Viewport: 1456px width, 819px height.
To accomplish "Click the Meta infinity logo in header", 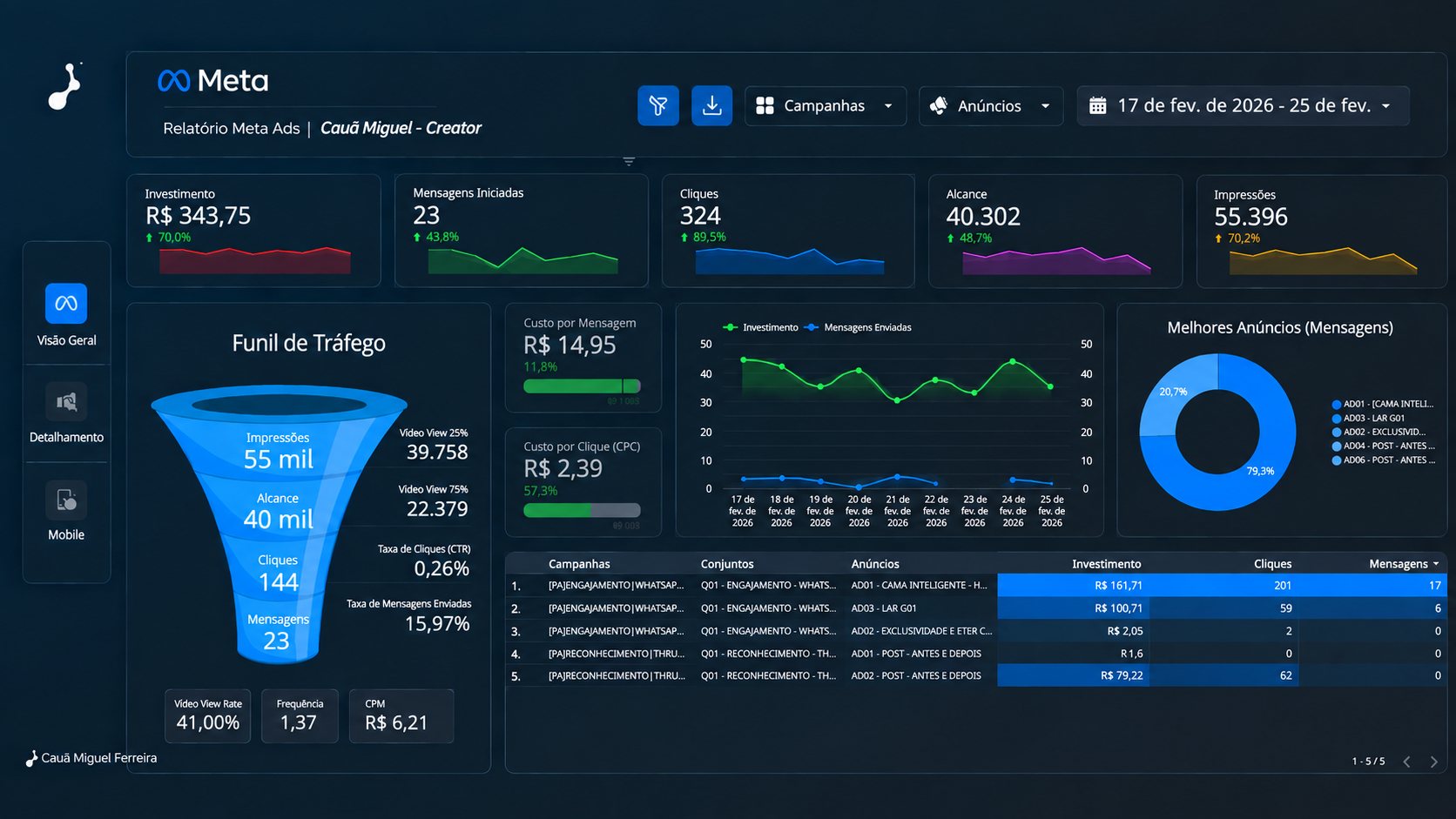I will coord(174,81).
